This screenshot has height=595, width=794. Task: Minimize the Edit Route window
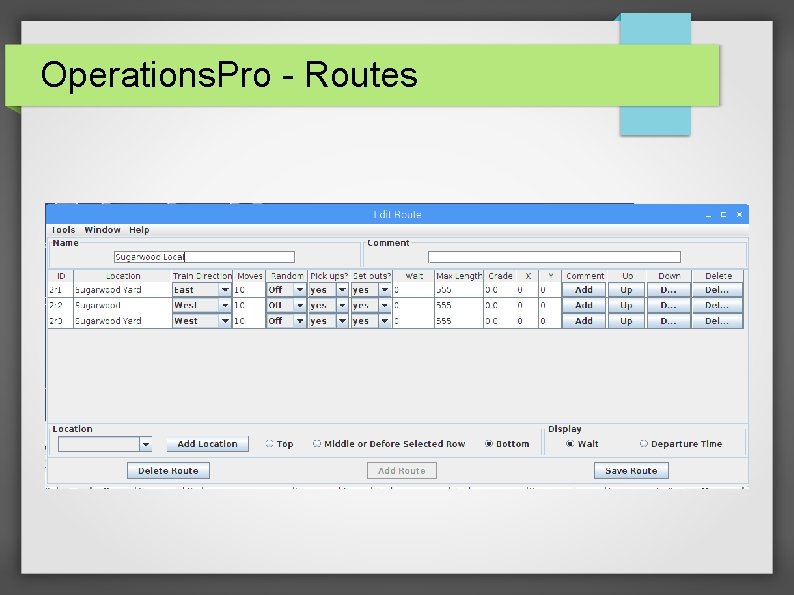point(708,215)
